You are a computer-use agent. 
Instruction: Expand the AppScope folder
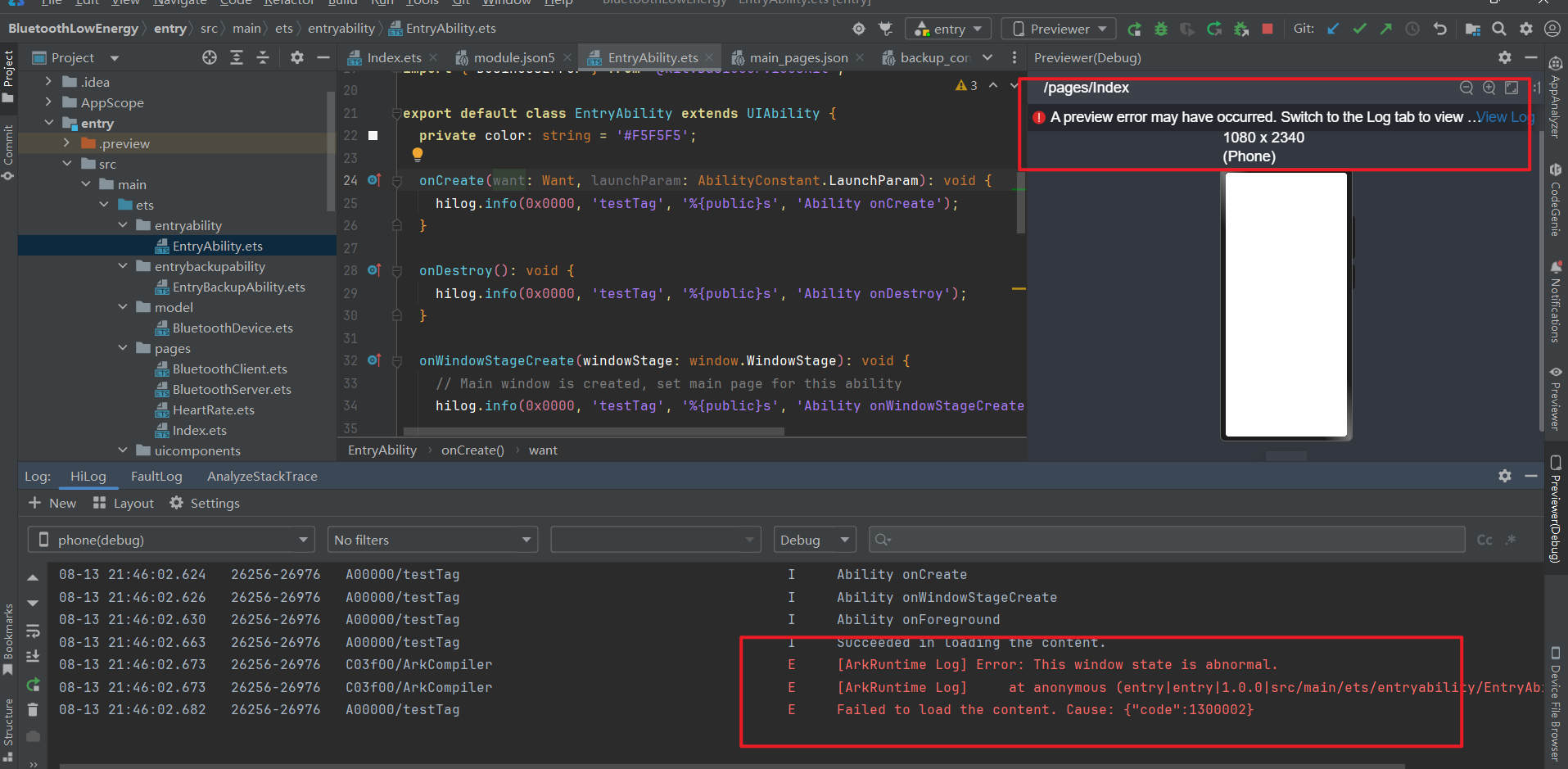(x=48, y=102)
